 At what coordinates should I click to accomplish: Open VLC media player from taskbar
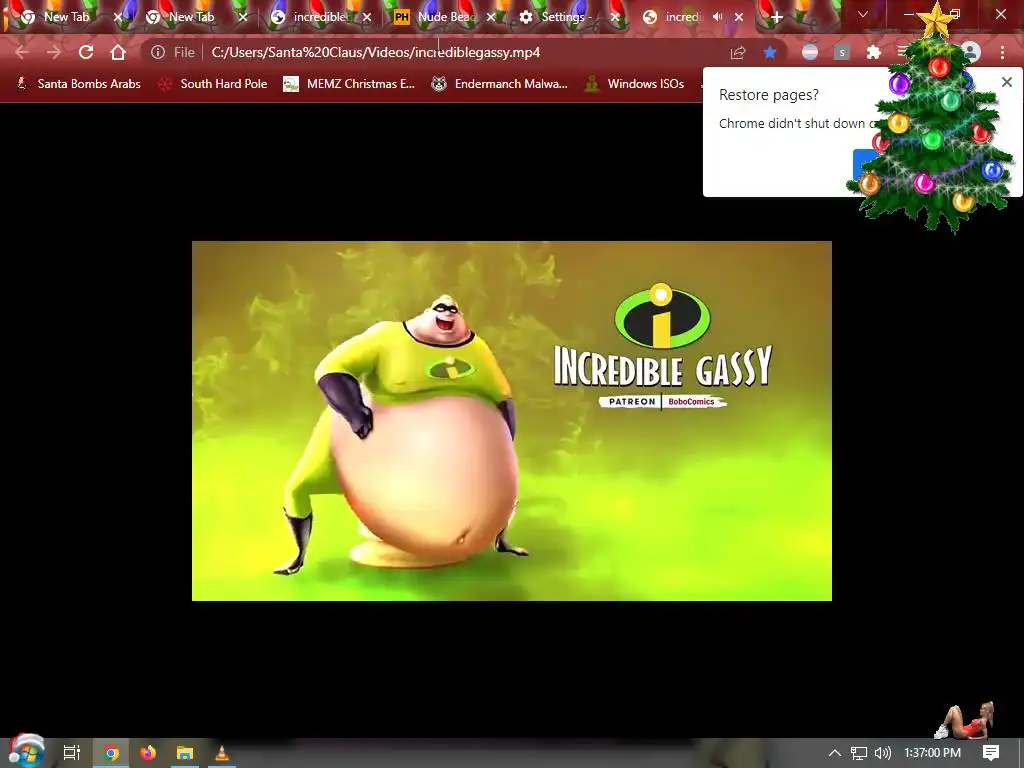click(222, 753)
